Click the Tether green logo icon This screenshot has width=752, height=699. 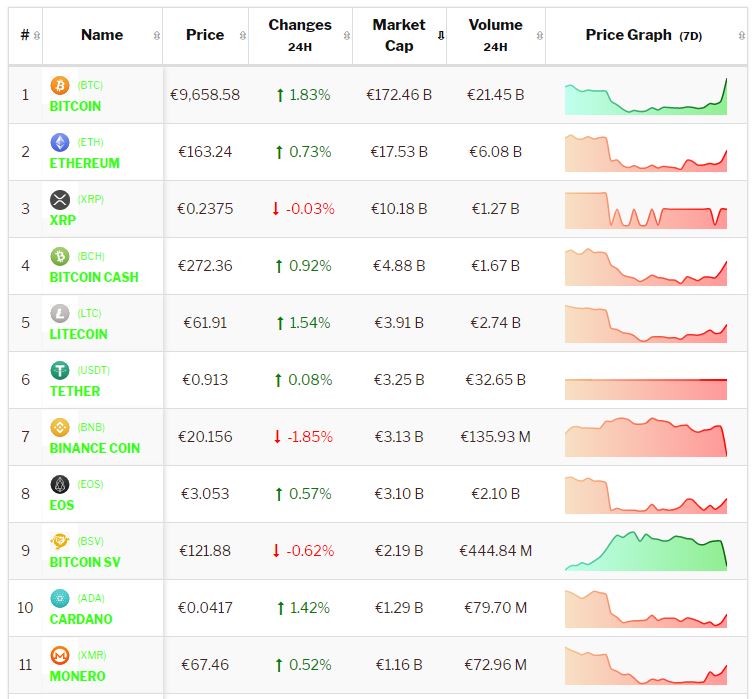click(x=60, y=371)
